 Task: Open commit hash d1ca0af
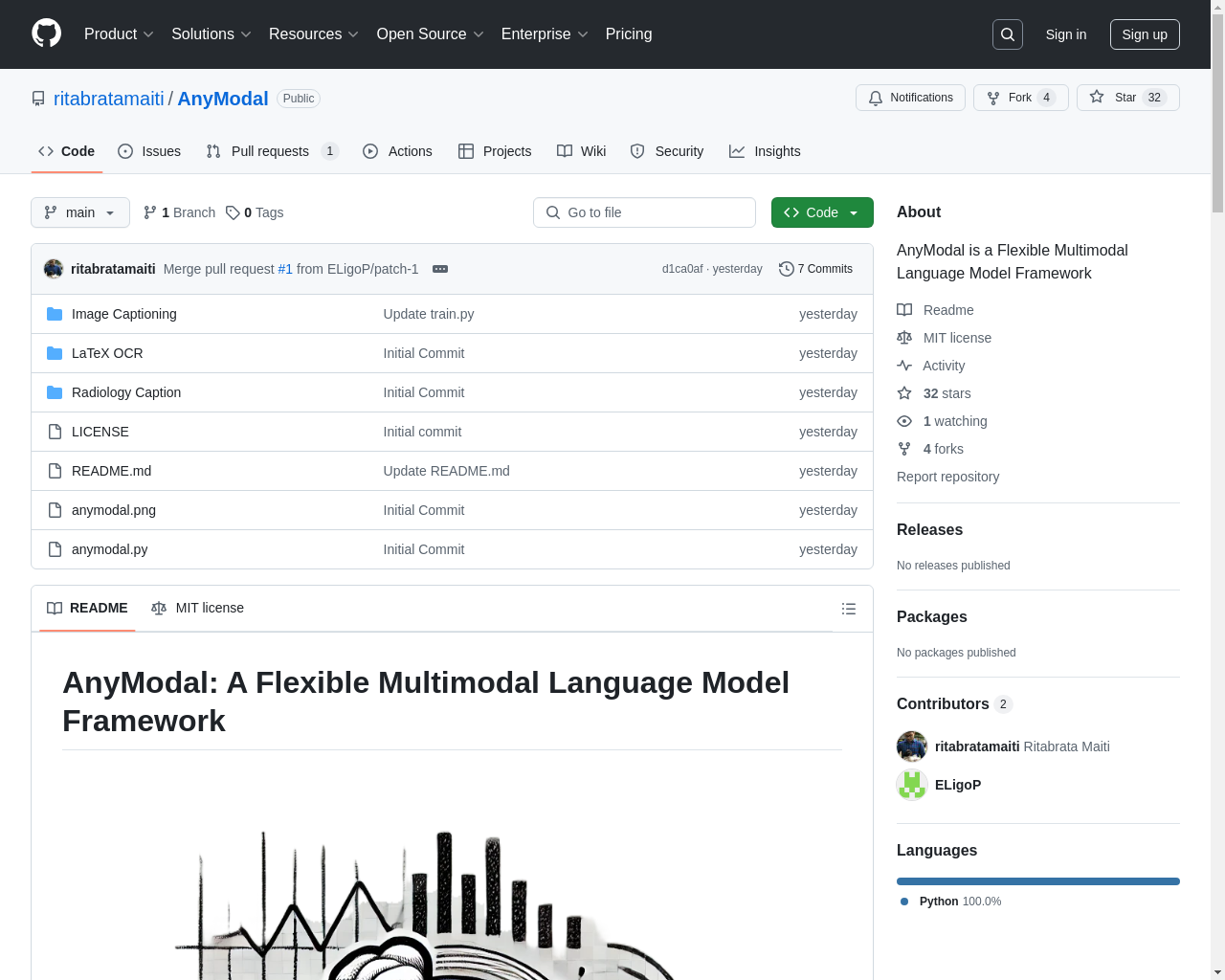coord(682,269)
